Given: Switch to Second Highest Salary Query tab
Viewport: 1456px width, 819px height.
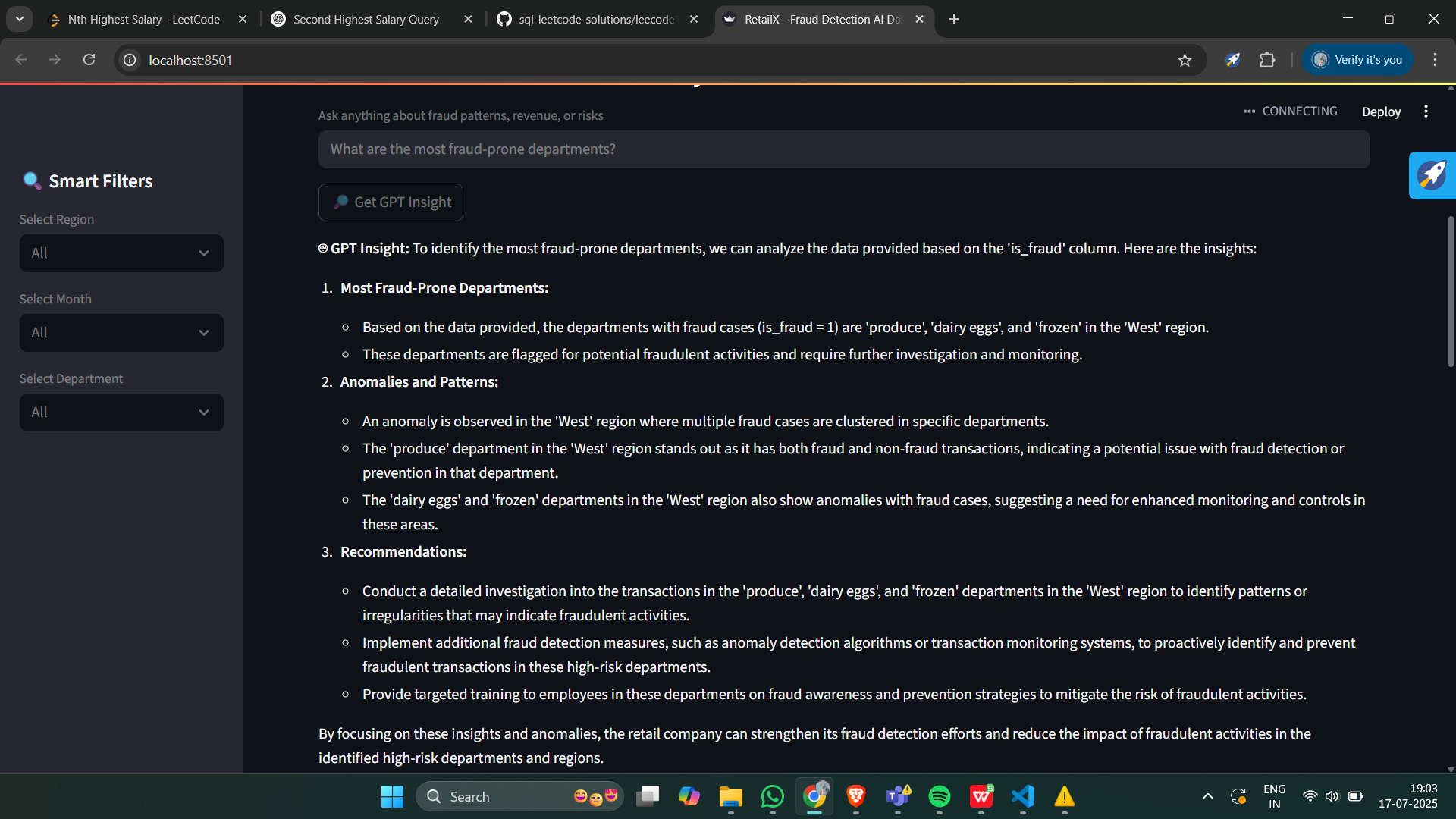Looking at the screenshot, I should point(366,19).
